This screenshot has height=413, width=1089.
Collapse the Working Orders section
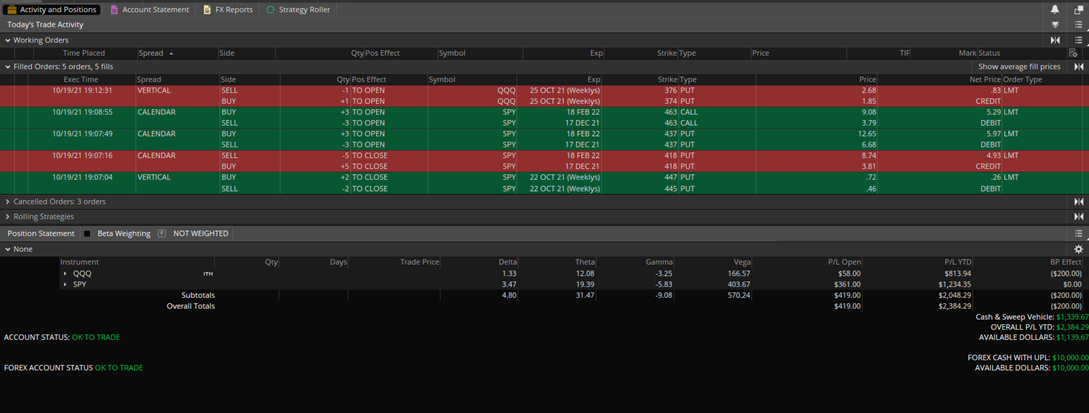(x=8, y=41)
